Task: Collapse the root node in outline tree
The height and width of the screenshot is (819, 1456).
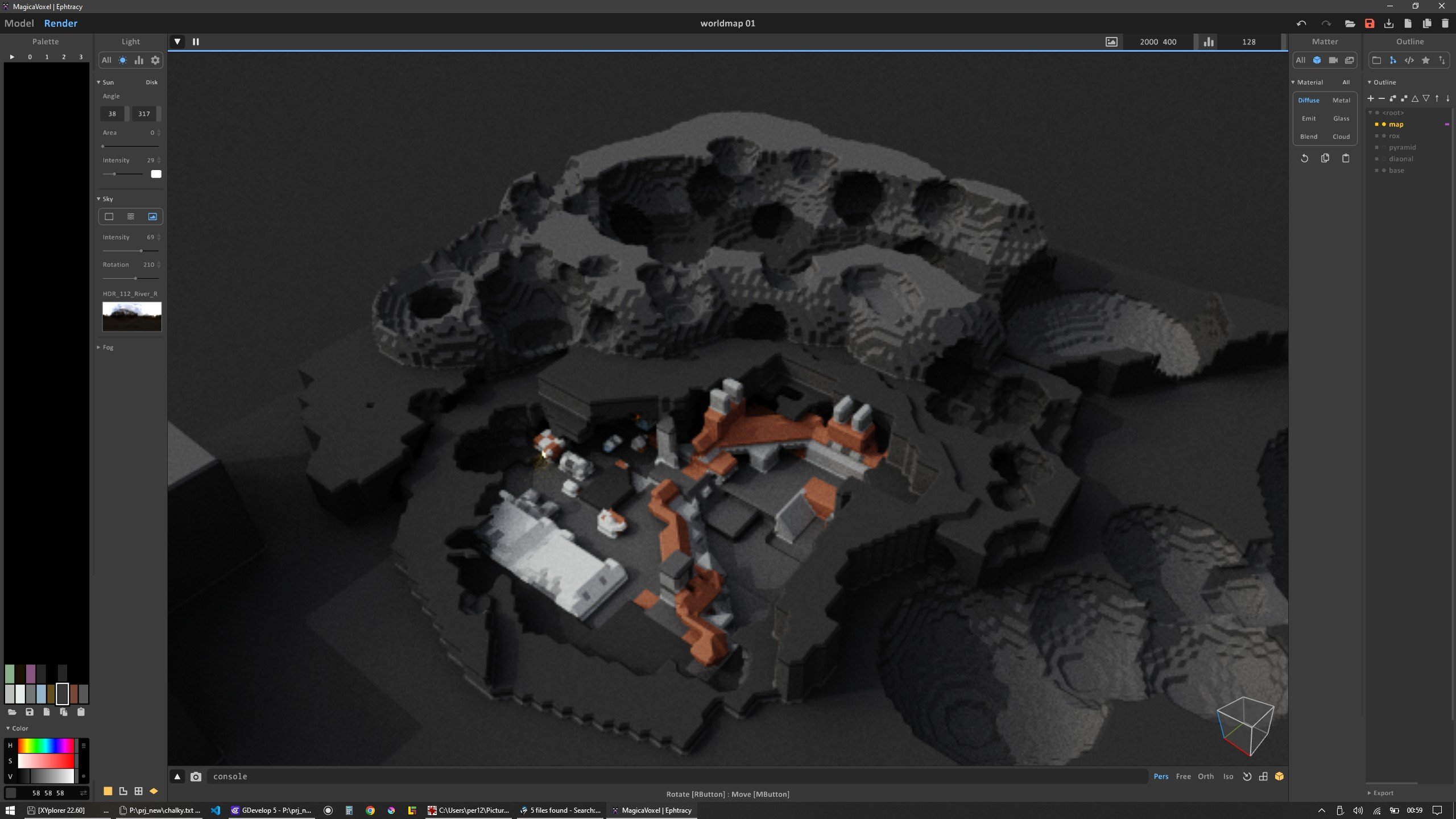Action: (x=1371, y=113)
